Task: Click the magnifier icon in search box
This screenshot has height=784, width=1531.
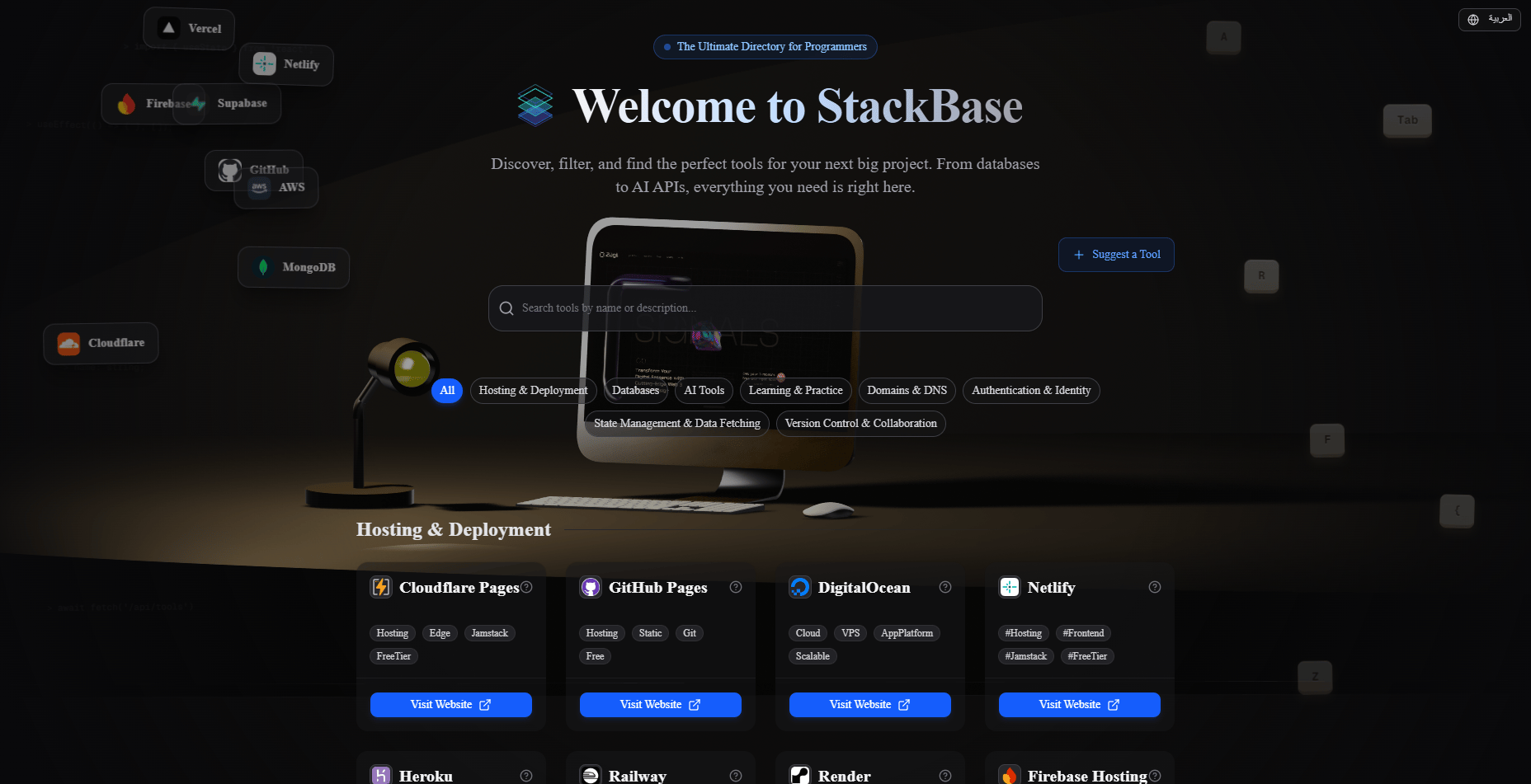Action: click(x=506, y=308)
